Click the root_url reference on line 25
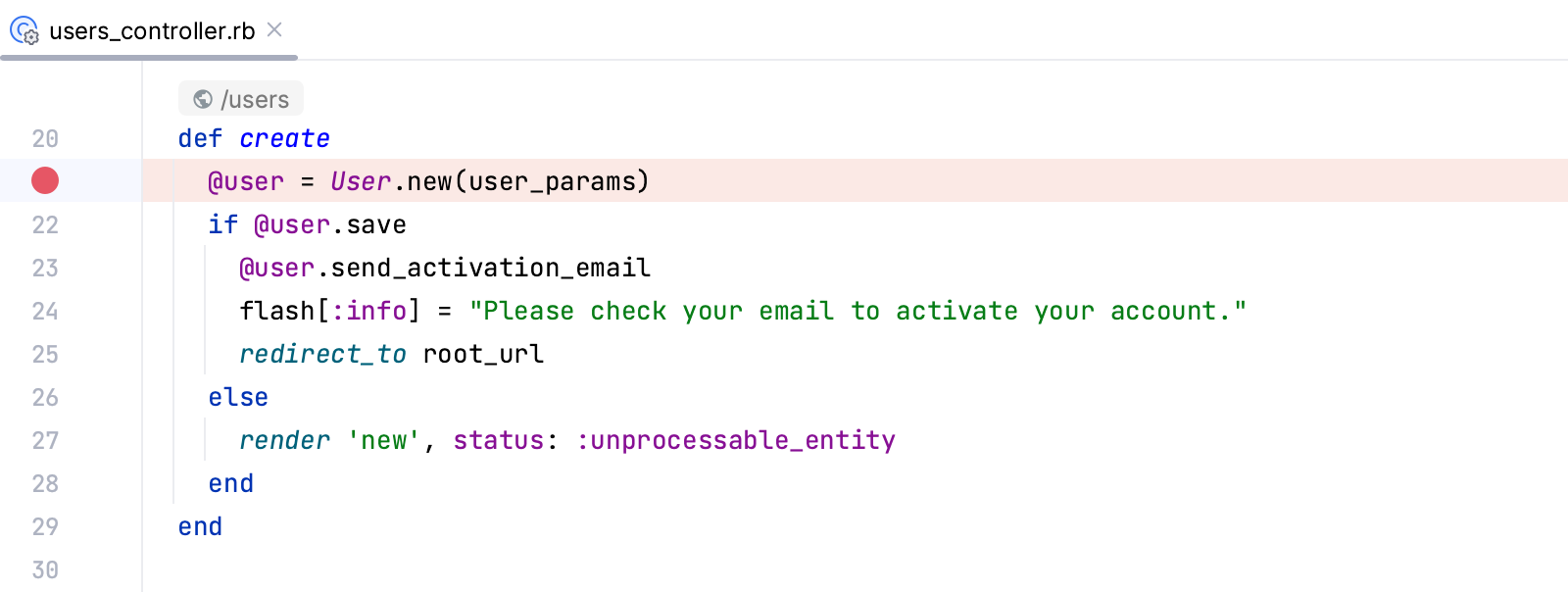 click(x=481, y=354)
